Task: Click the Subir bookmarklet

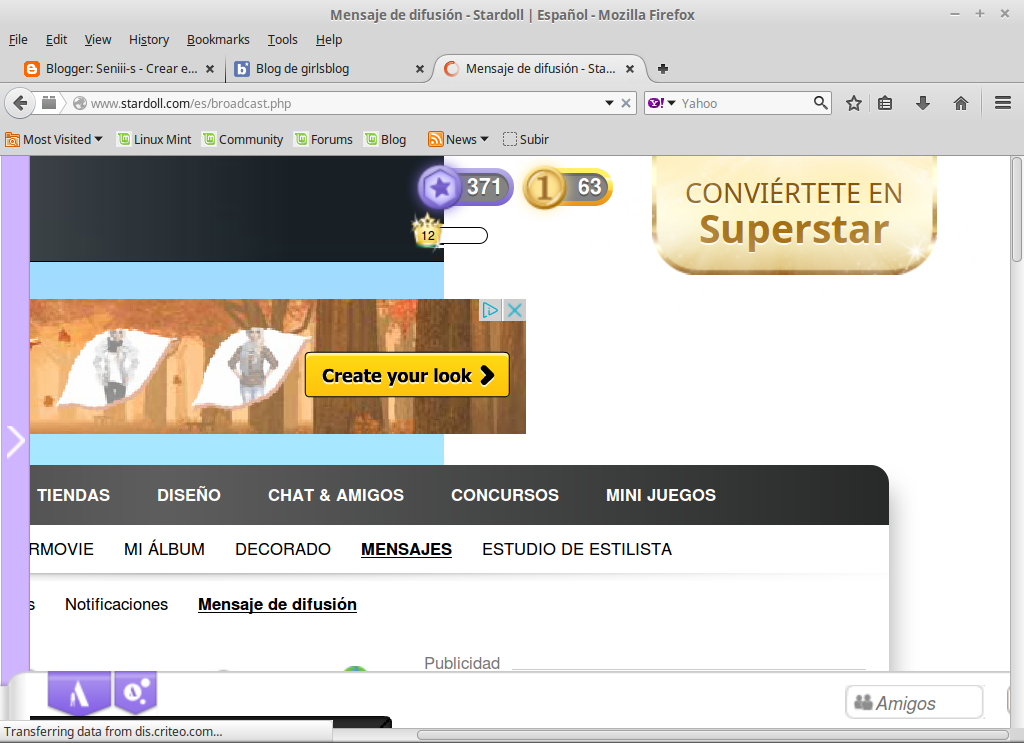Action: tap(526, 139)
